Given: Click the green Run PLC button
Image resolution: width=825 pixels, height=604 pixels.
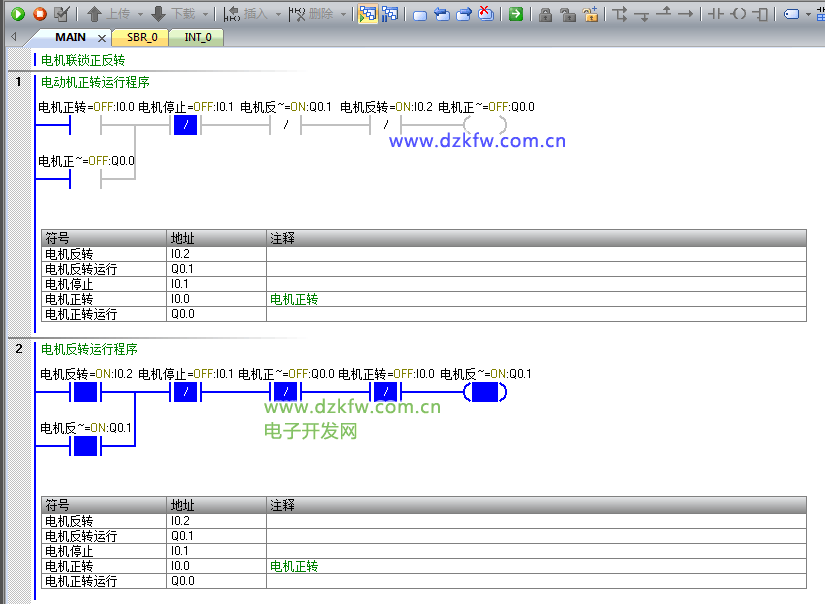Looking at the screenshot, I should coord(17,14).
